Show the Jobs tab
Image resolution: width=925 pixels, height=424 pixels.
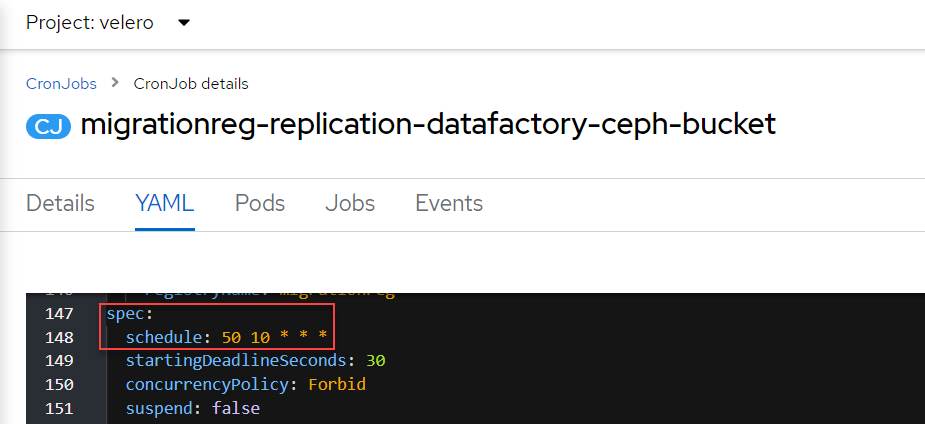(x=350, y=203)
